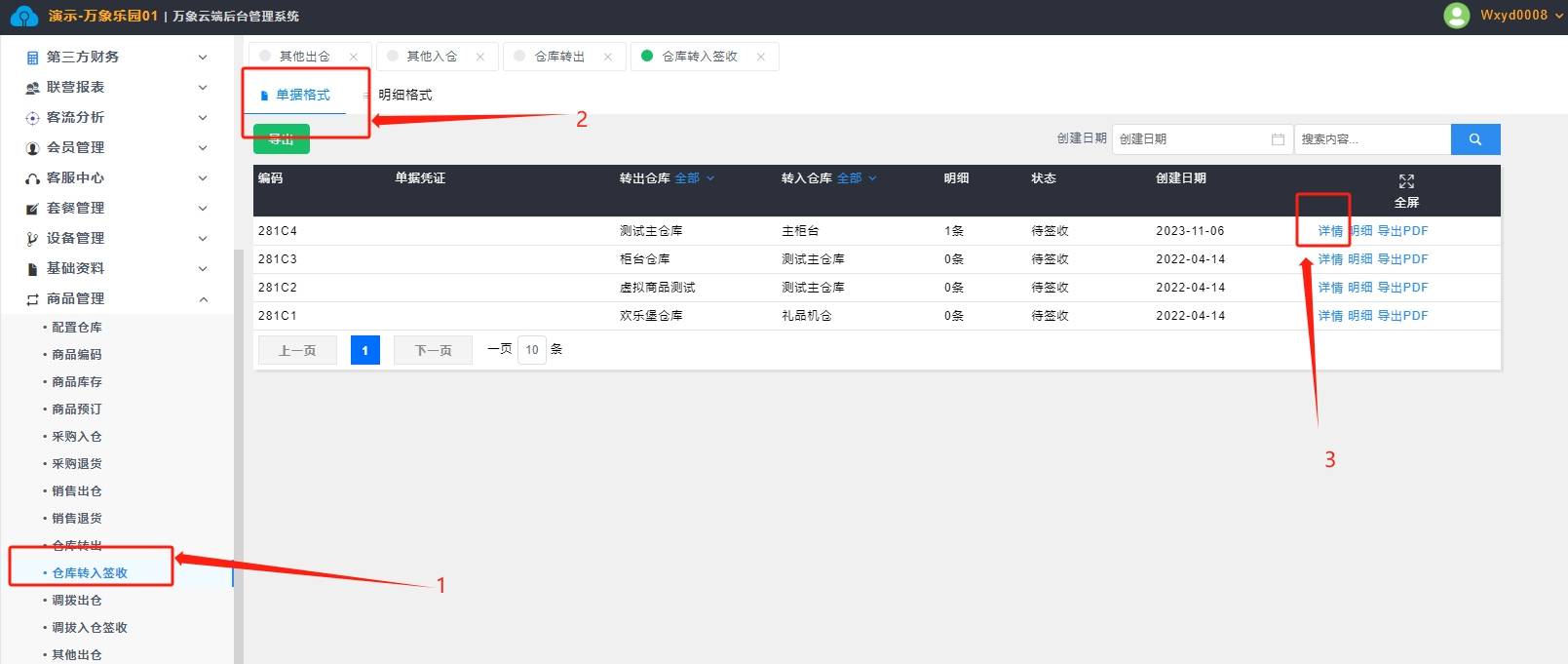Click the 第三方财务 calculator icon

pyautogui.click(x=32, y=58)
